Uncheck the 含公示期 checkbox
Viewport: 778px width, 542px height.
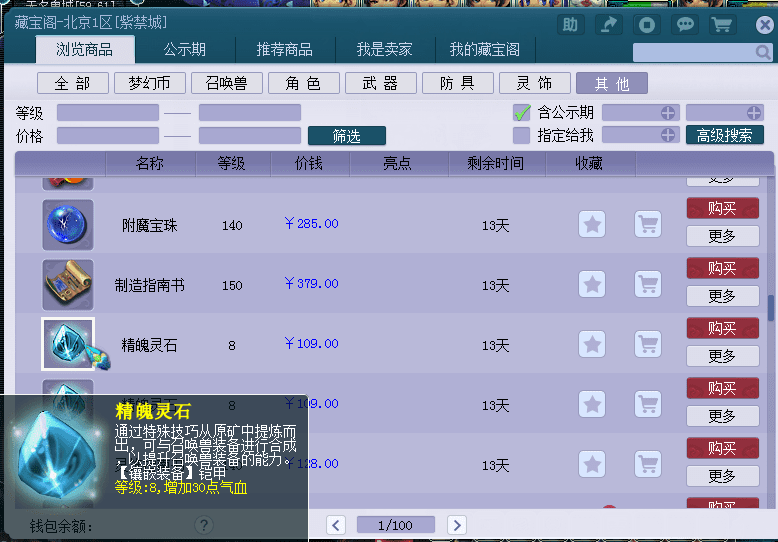pos(521,113)
